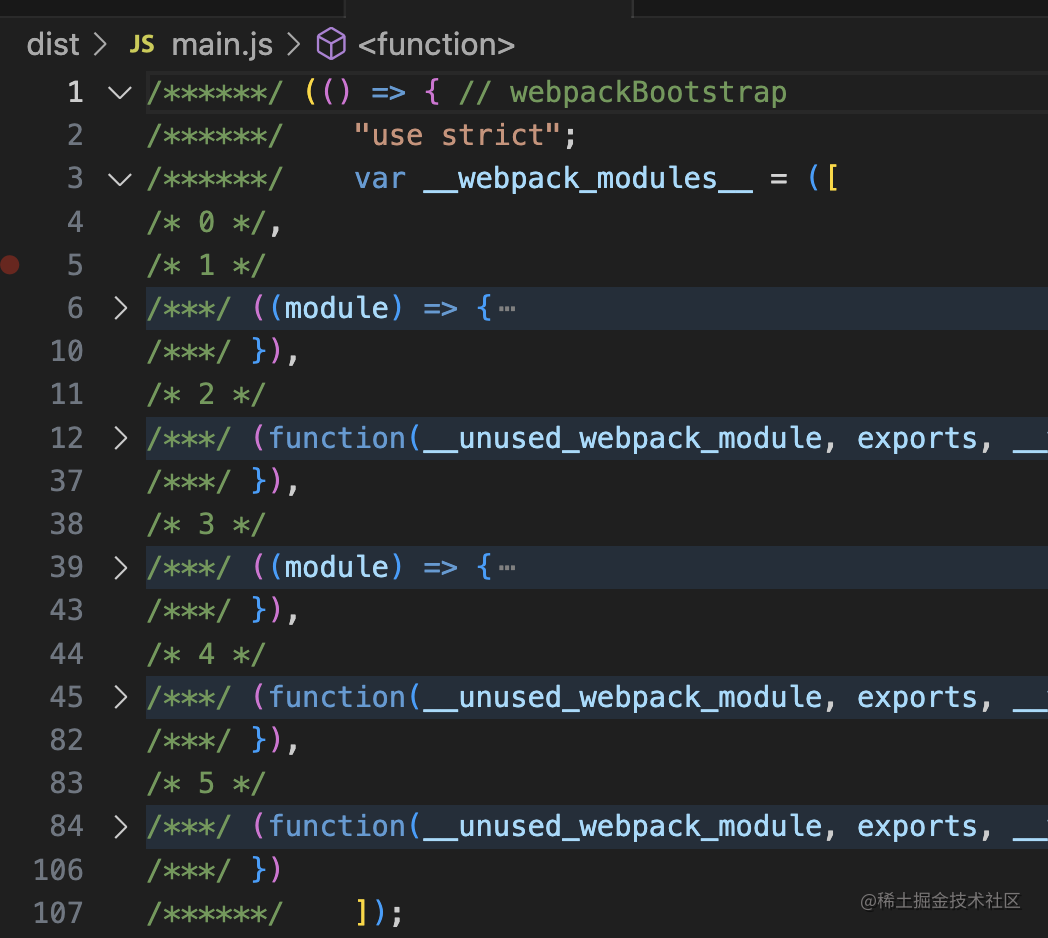Remove the breakpoint on line 5
Viewport: 1048px width, 938px height.
pos(10,265)
